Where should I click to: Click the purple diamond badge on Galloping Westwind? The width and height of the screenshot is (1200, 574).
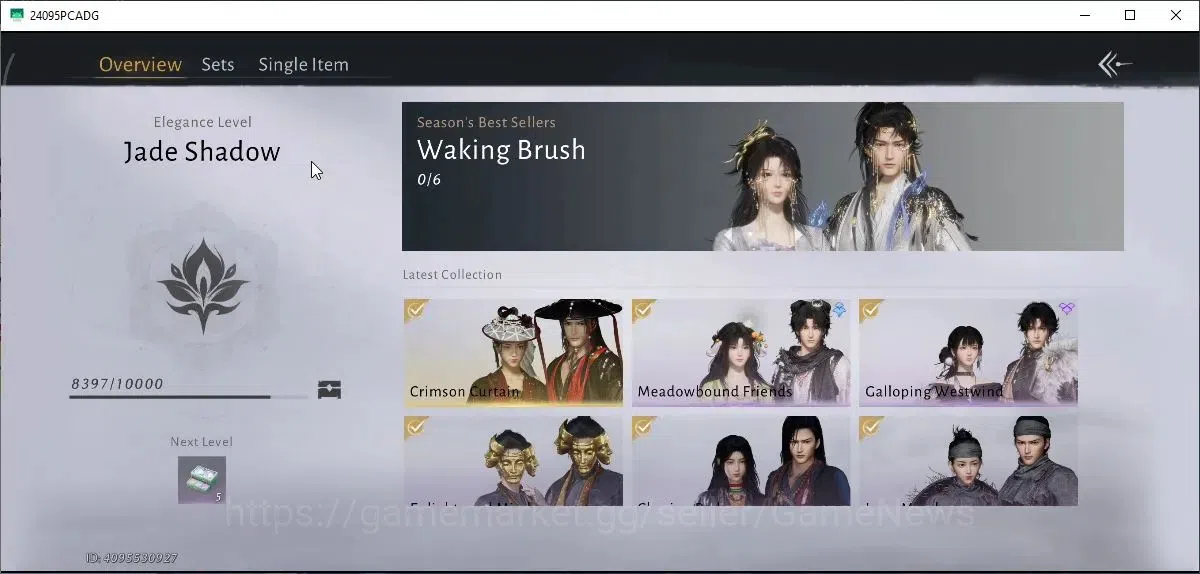[x=1066, y=310]
